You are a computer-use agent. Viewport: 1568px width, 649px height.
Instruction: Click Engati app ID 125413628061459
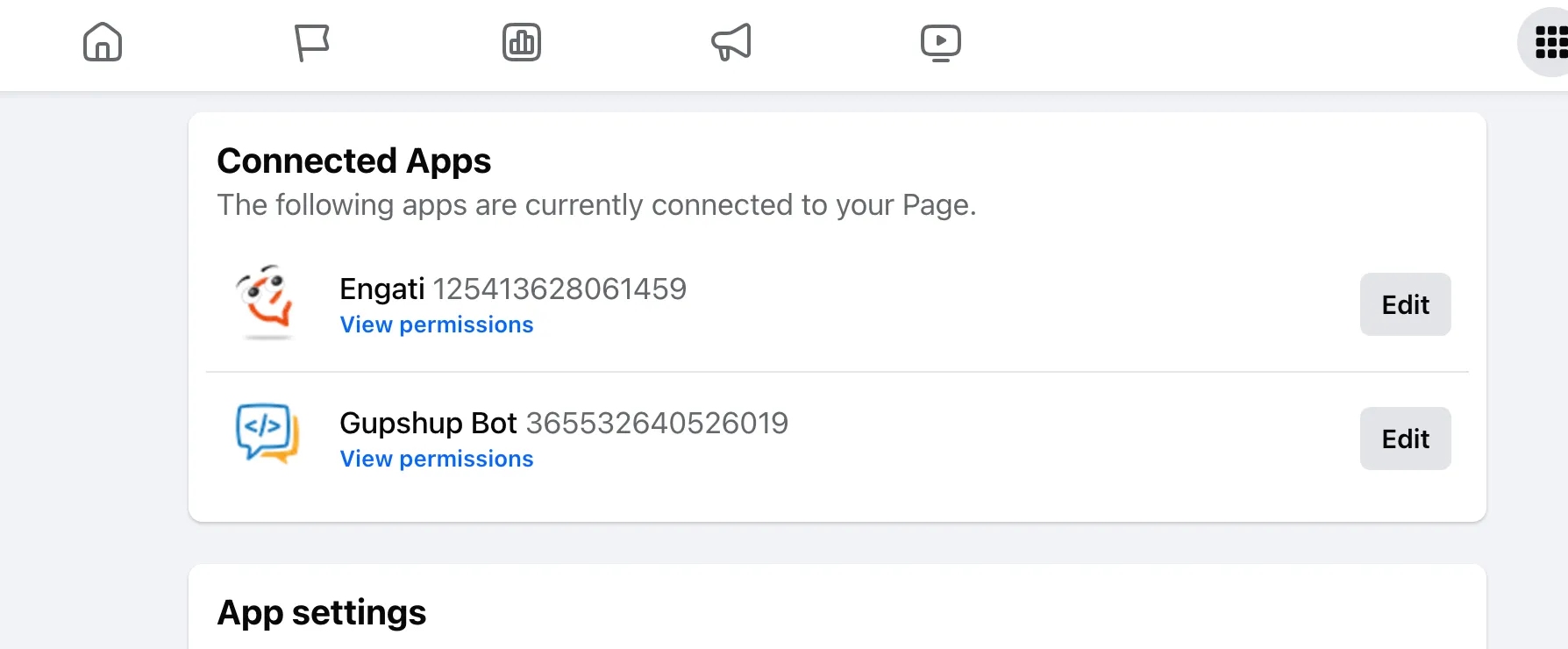point(559,289)
